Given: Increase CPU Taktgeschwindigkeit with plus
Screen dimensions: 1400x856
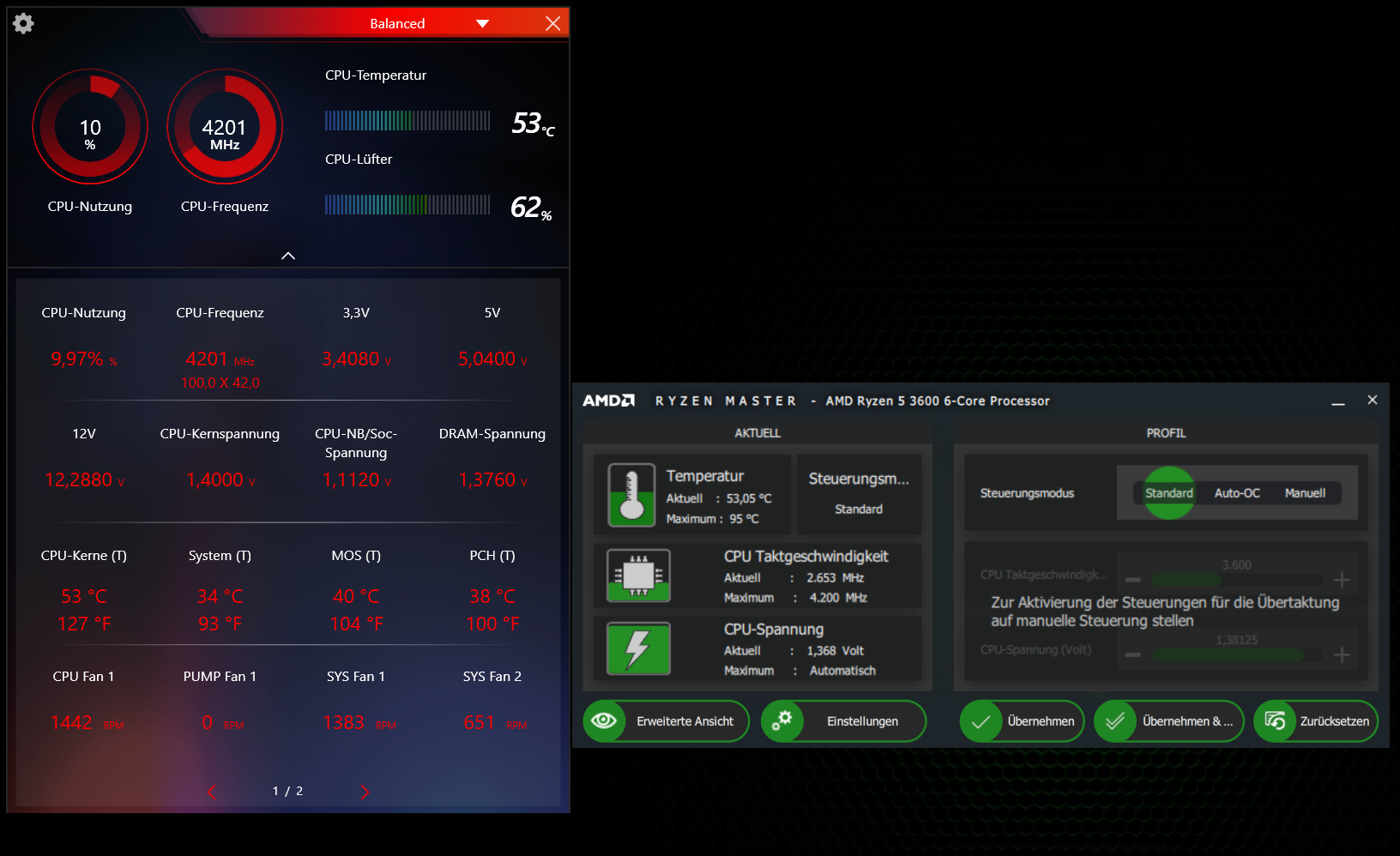Looking at the screenshot, I should pos(1343,580).
